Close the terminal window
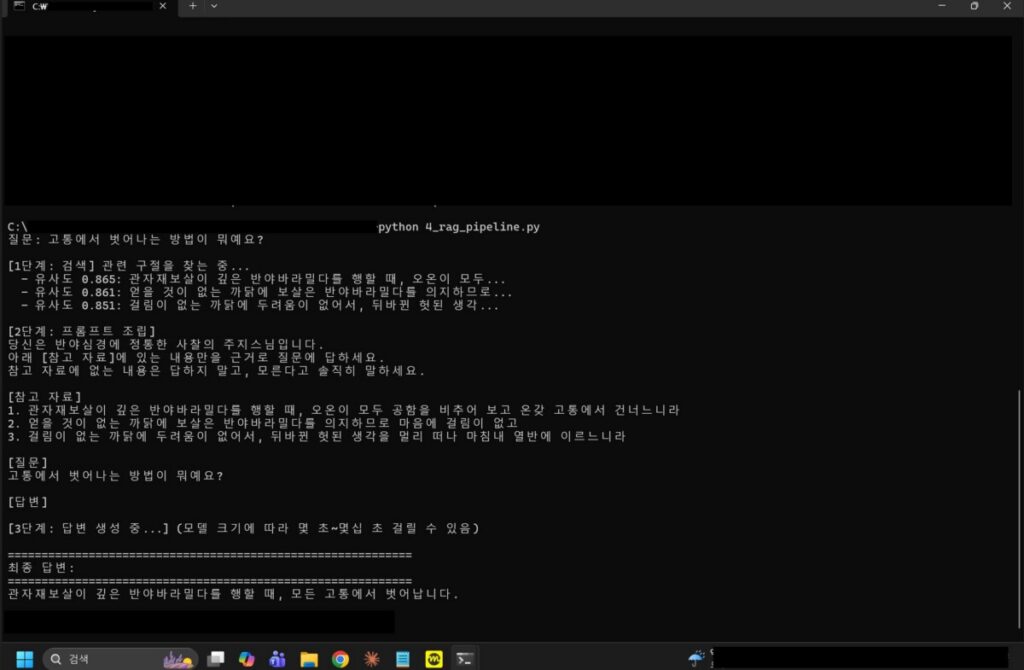This screenshot has height=670, width=1024. click(x=1006, y=6)
